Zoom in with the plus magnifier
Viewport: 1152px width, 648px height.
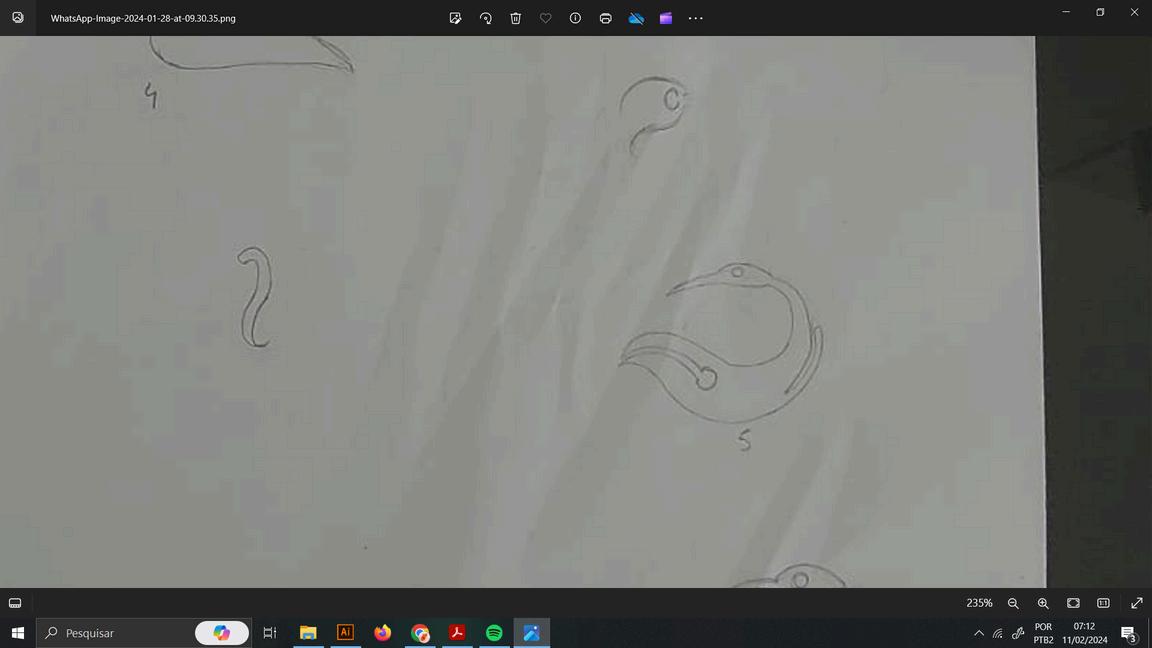[x=1043, y=603]
